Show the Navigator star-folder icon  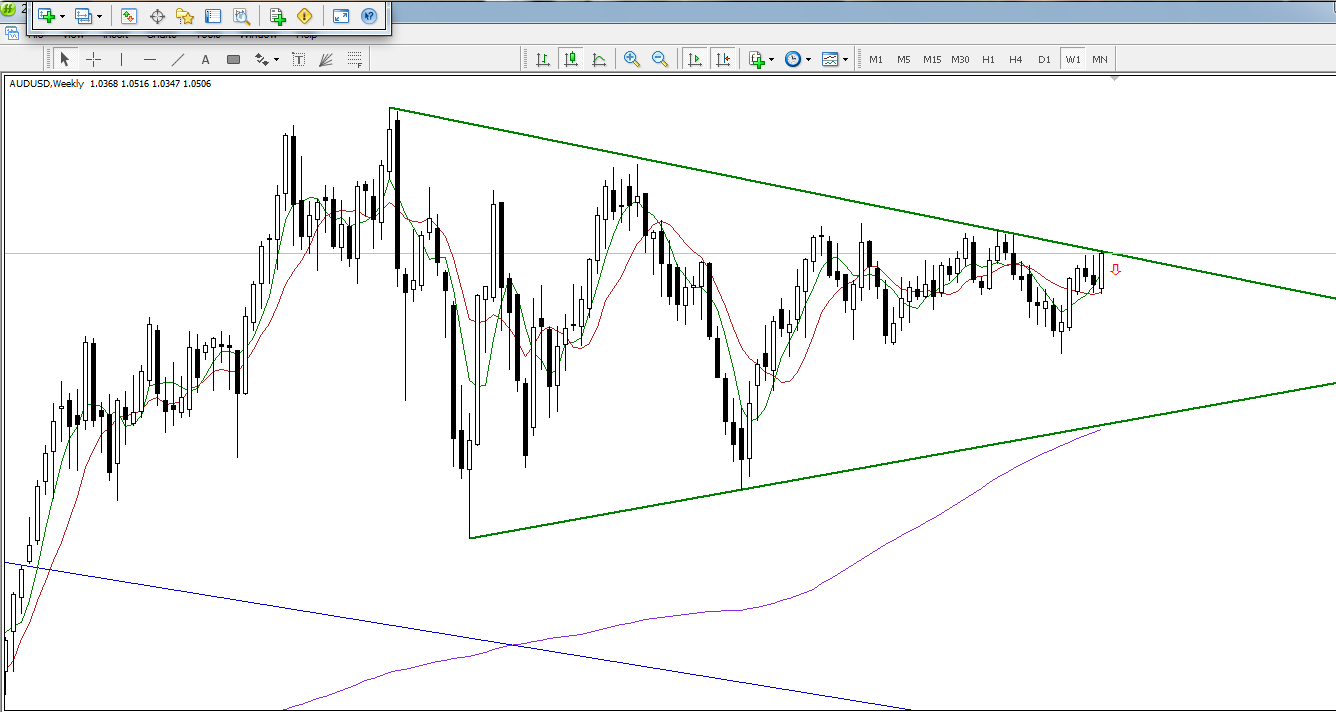click(185, 16)
